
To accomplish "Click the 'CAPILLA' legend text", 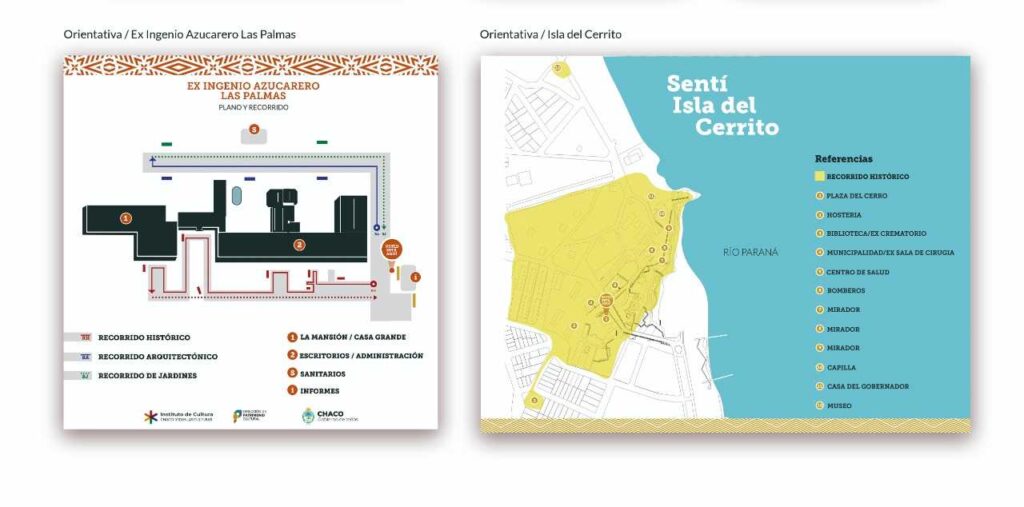I will click(x=841, y=368).
